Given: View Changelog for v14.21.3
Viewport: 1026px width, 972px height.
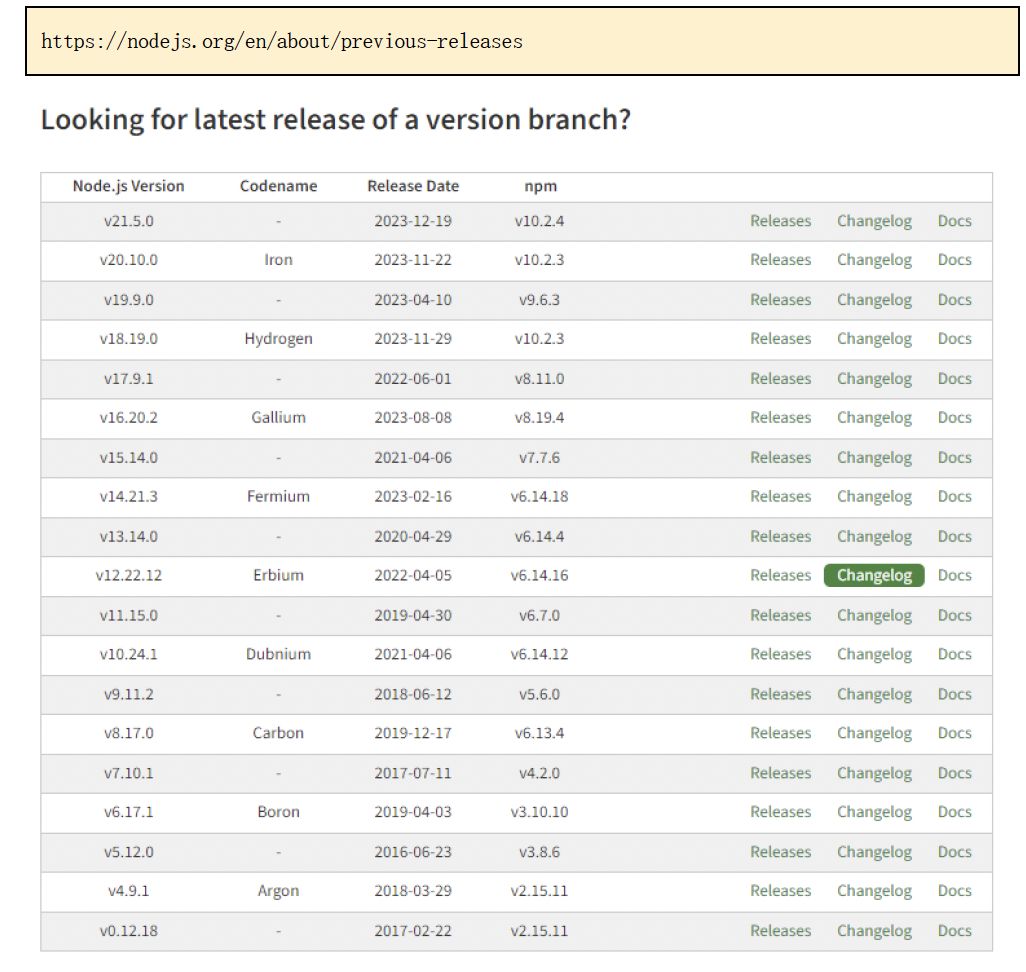Looking at the screenshot, I should (x=874, y=497).
